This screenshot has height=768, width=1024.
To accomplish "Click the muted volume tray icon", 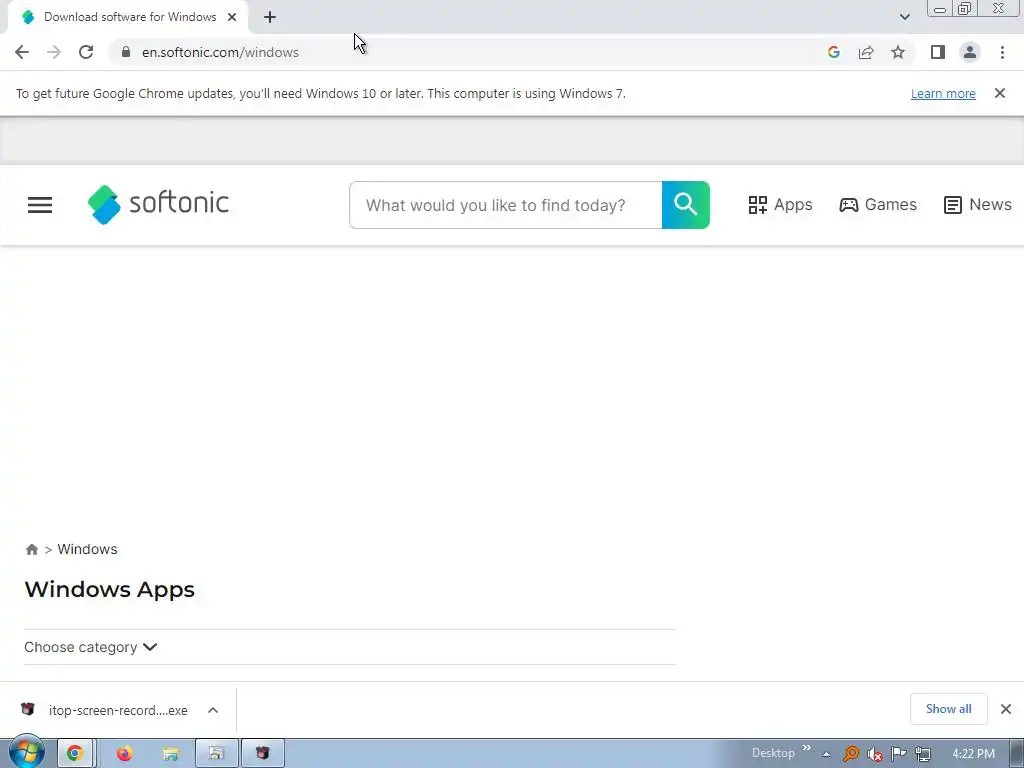I will (874, 754).
